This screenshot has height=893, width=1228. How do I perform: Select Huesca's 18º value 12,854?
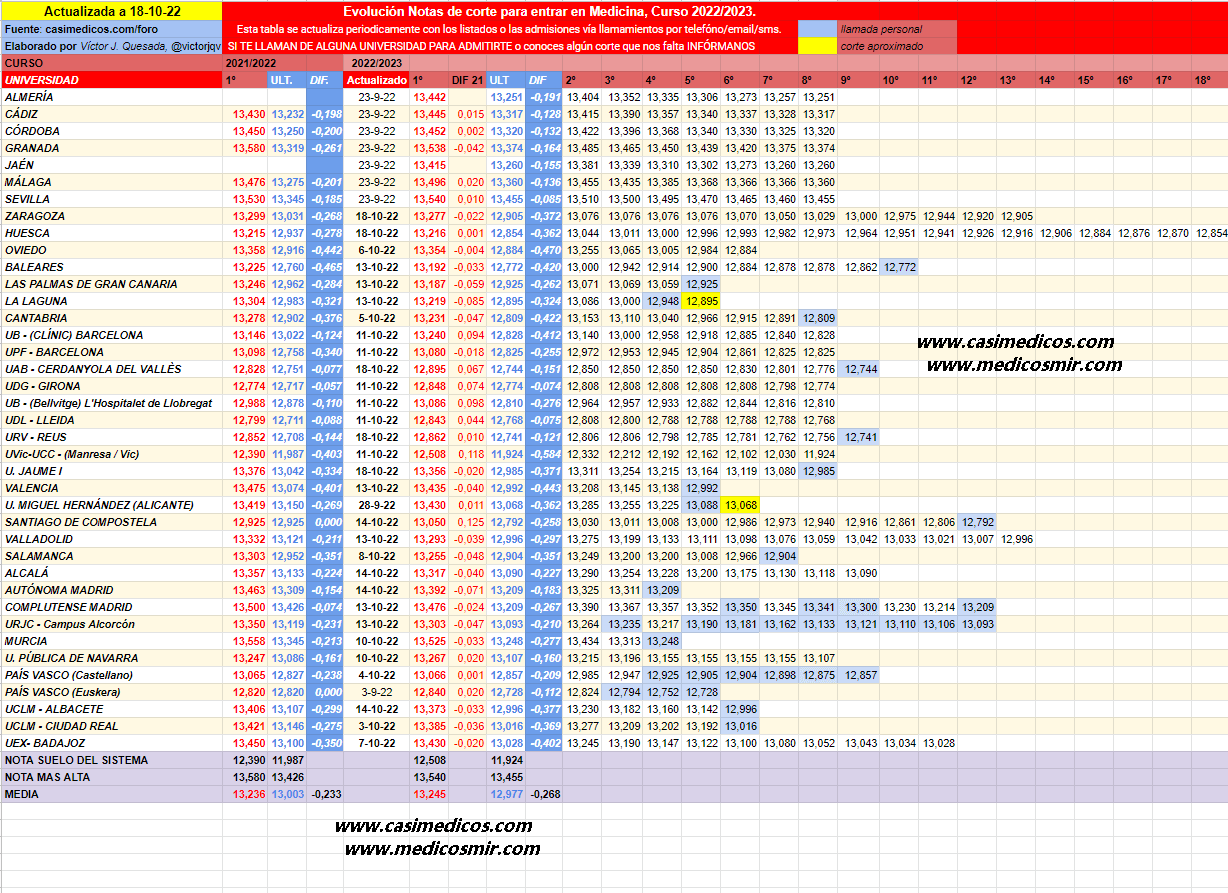(1210, 233)
